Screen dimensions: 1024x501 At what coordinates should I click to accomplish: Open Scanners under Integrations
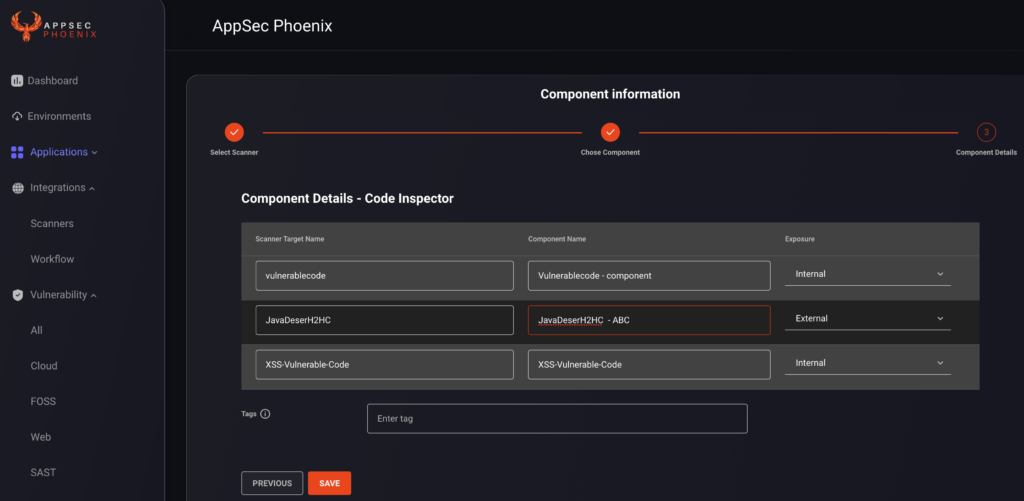point(52,223)
